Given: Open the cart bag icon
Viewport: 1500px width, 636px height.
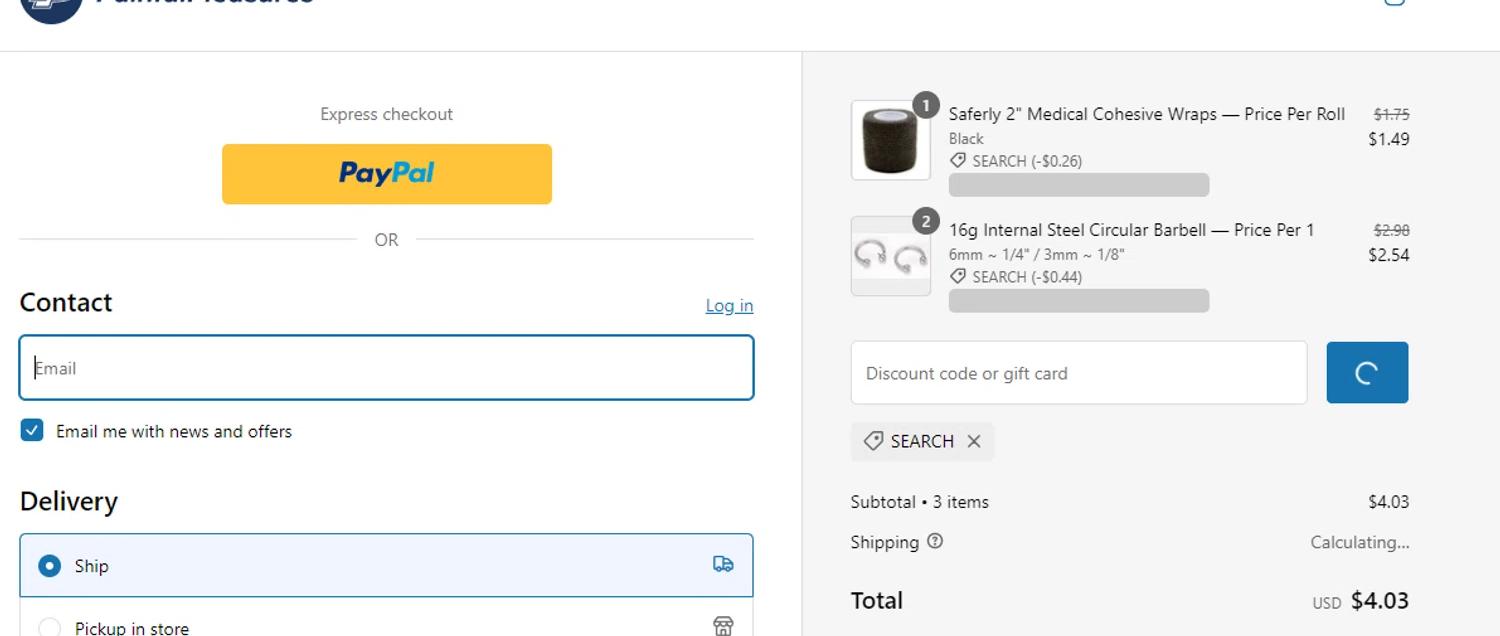Looking at the screenshot, I should pos(1394,3).
